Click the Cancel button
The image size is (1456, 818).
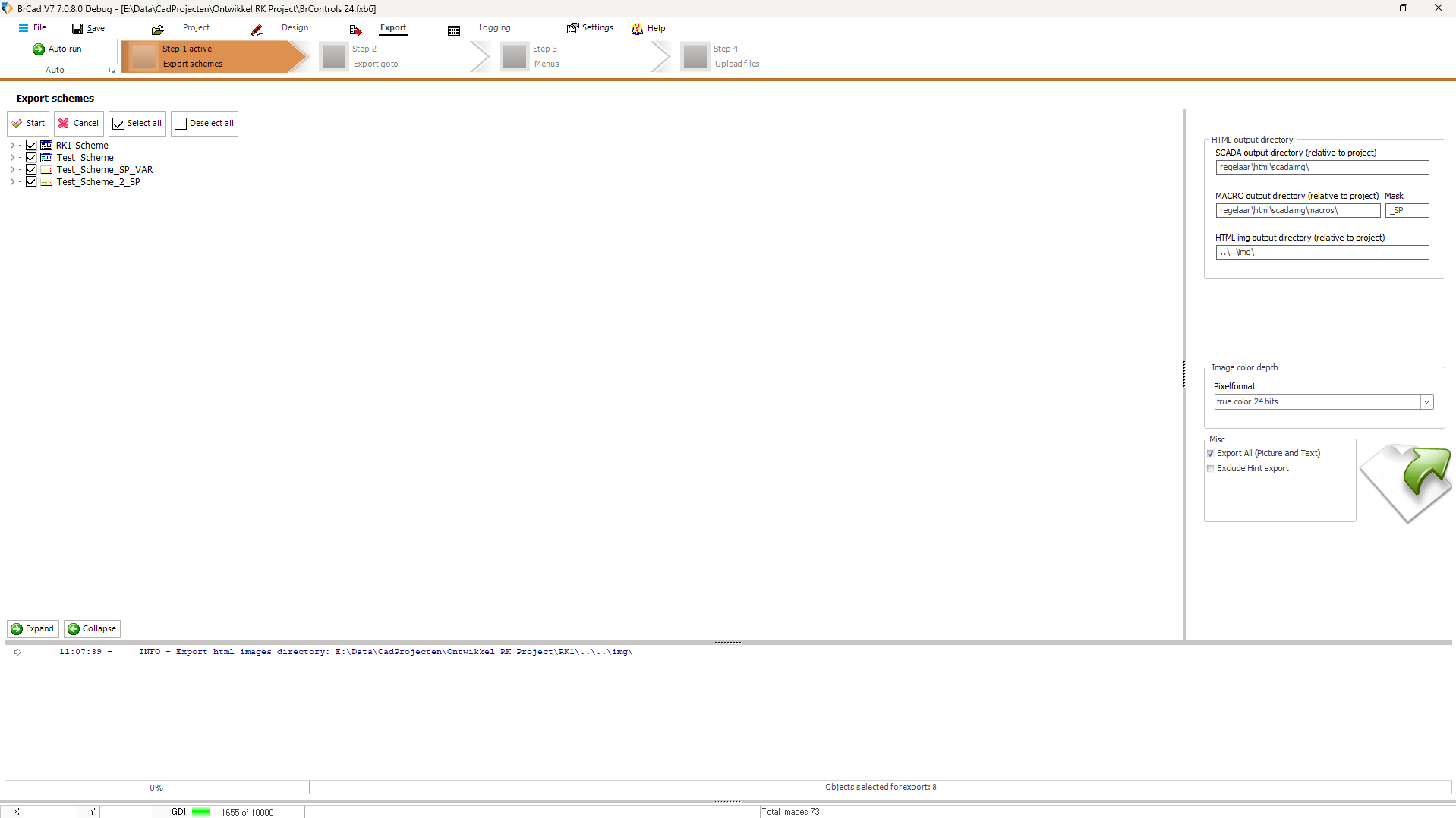(78, 124)
